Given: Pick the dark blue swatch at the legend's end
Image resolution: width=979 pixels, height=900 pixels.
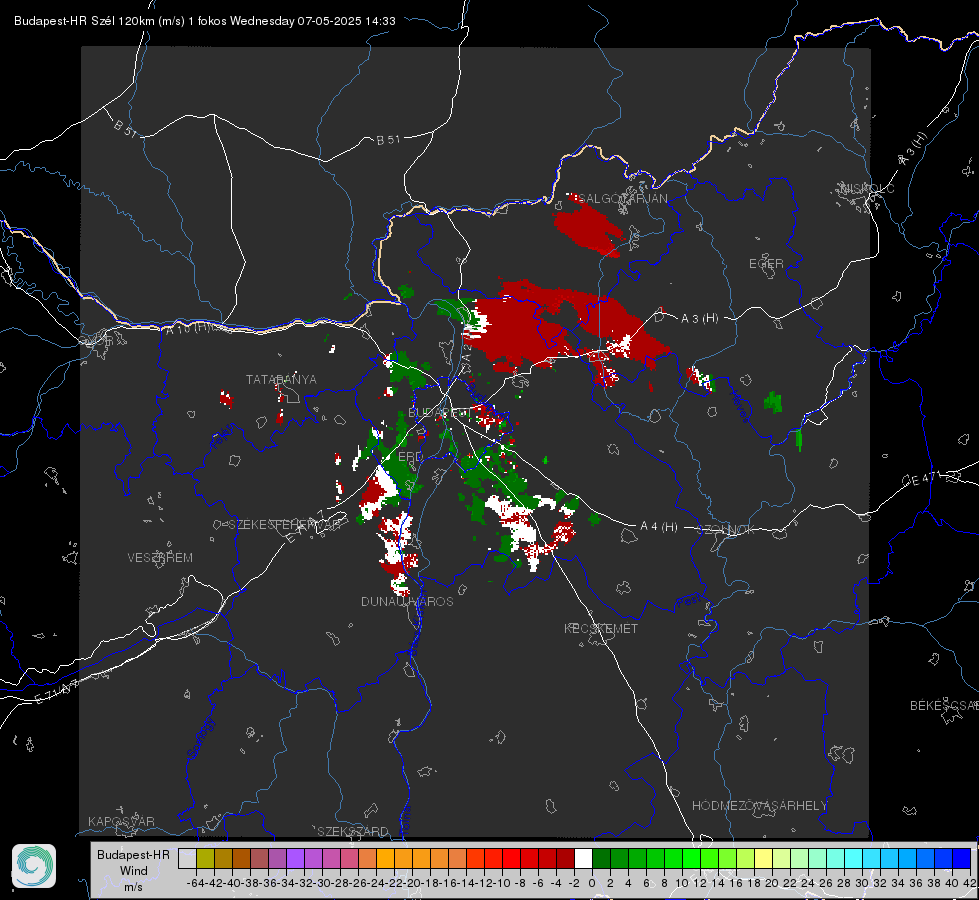Looking at the screenshot, I should pyautogui.click(x=962, y=859).
